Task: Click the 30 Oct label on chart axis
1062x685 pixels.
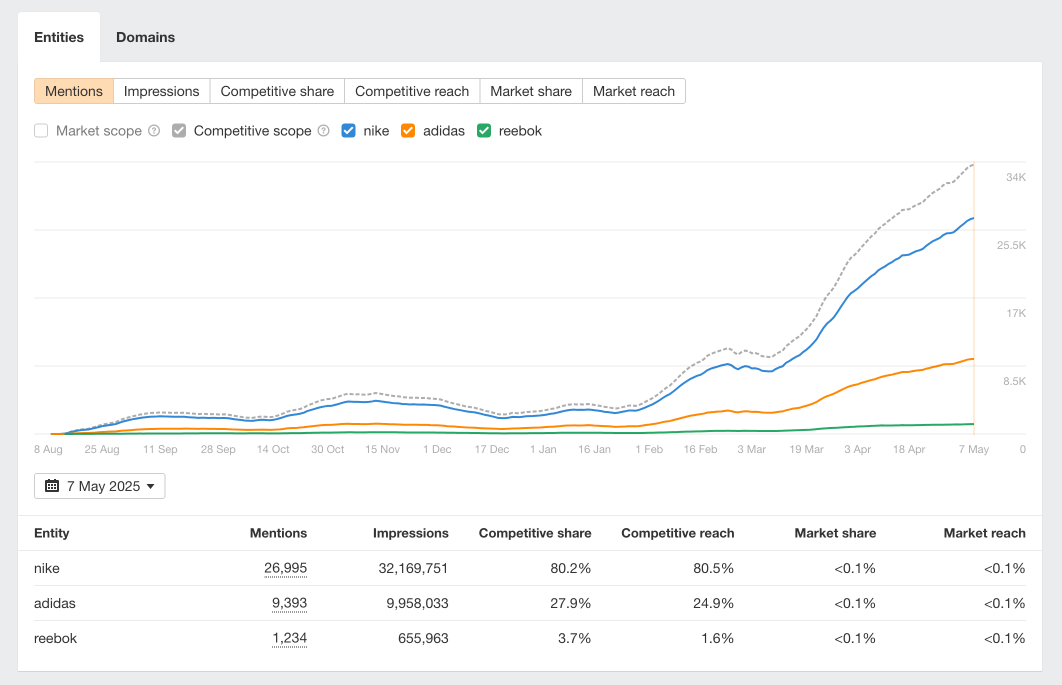Action: (x=328, y=449)
